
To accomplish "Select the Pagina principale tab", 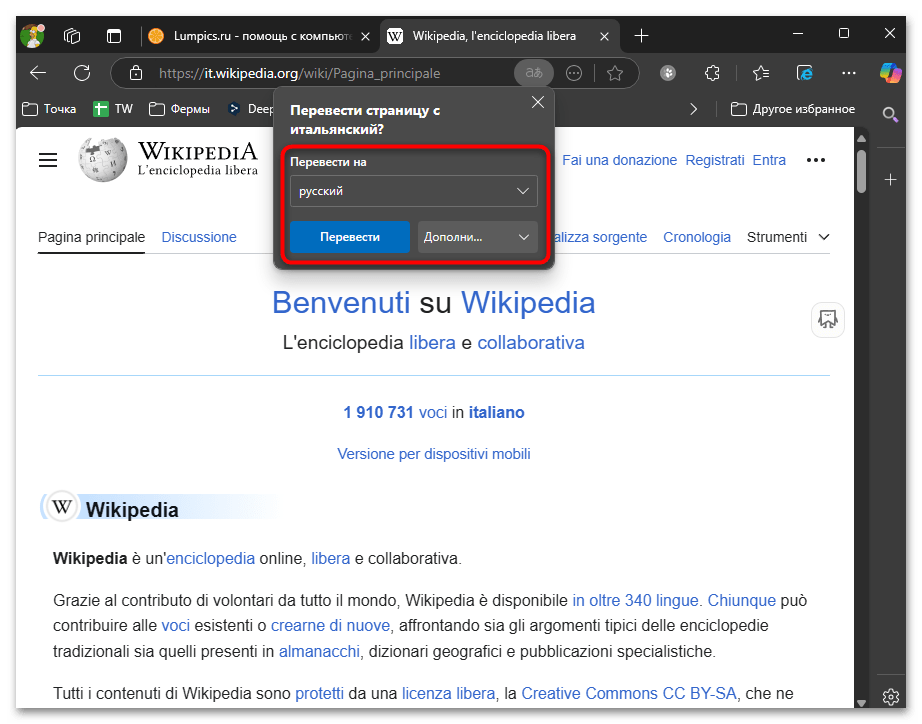I will pyautogui.click(x=91, y=238).
